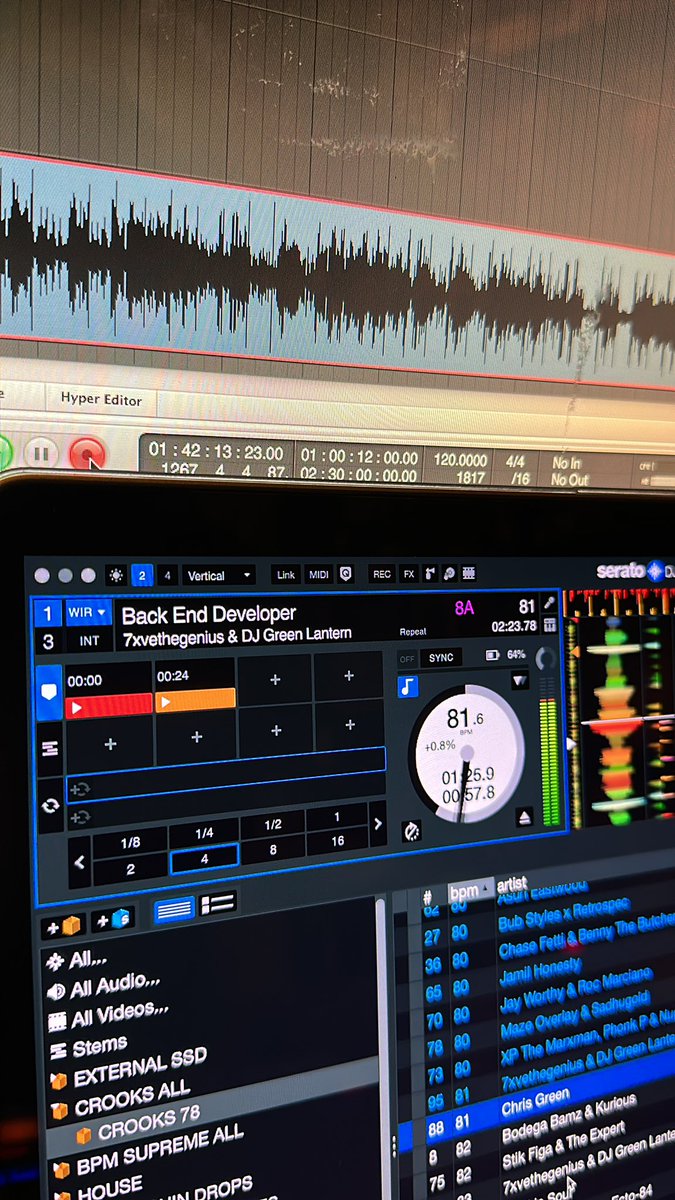The image size is (675, 1200).
Task: Select the 4 beat auto loop
Action: click(204, 859)
